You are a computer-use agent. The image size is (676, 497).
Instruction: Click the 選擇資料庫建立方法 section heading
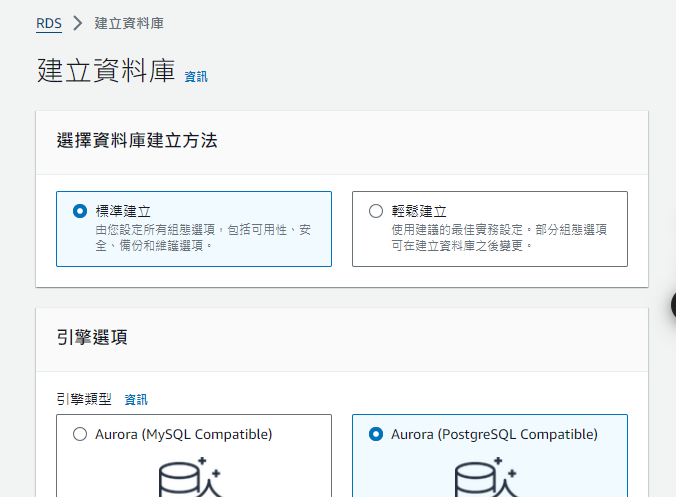tap(137, 141)
